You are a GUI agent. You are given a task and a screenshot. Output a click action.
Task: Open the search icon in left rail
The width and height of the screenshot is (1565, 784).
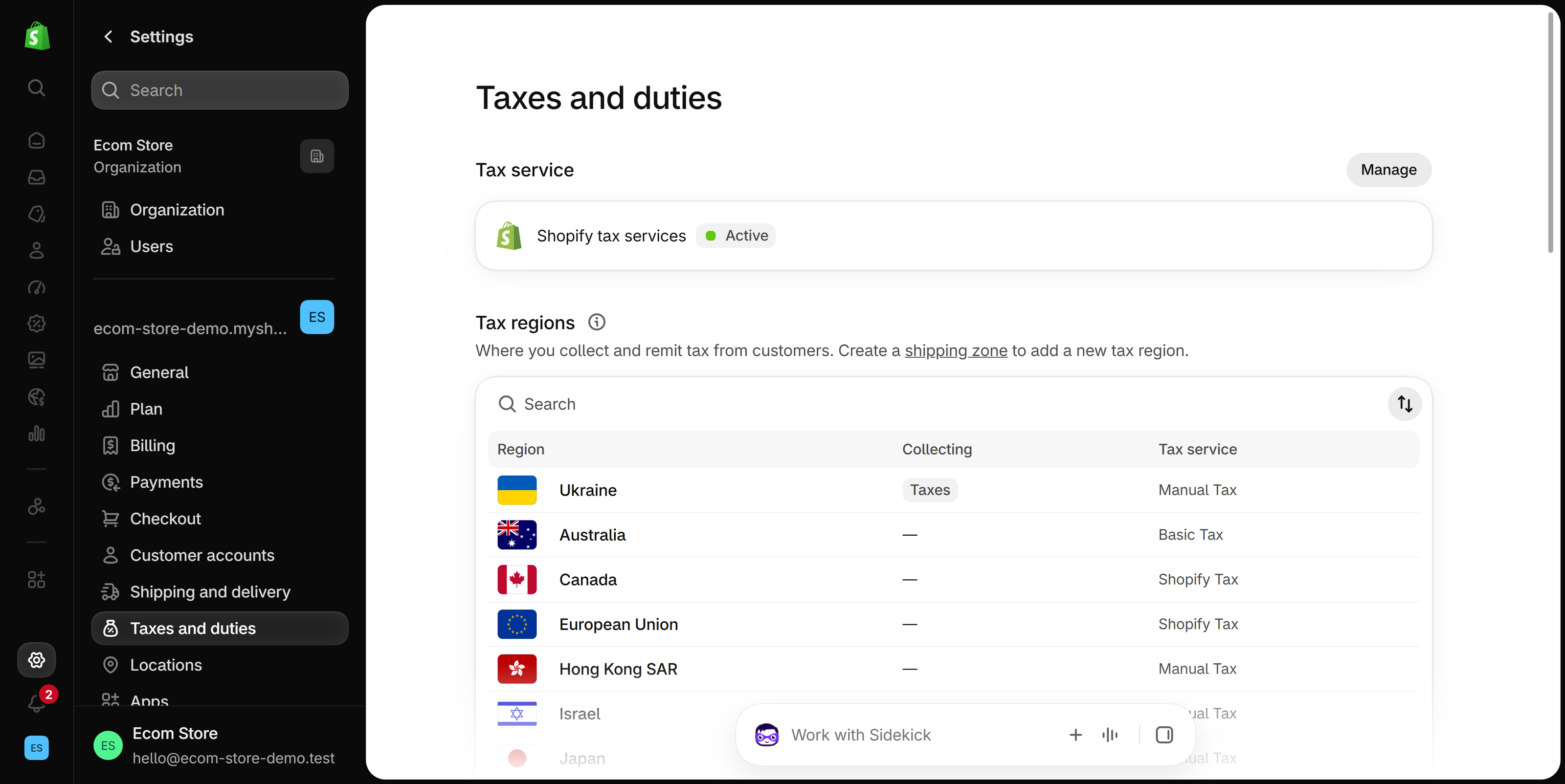tap(37, 87)
